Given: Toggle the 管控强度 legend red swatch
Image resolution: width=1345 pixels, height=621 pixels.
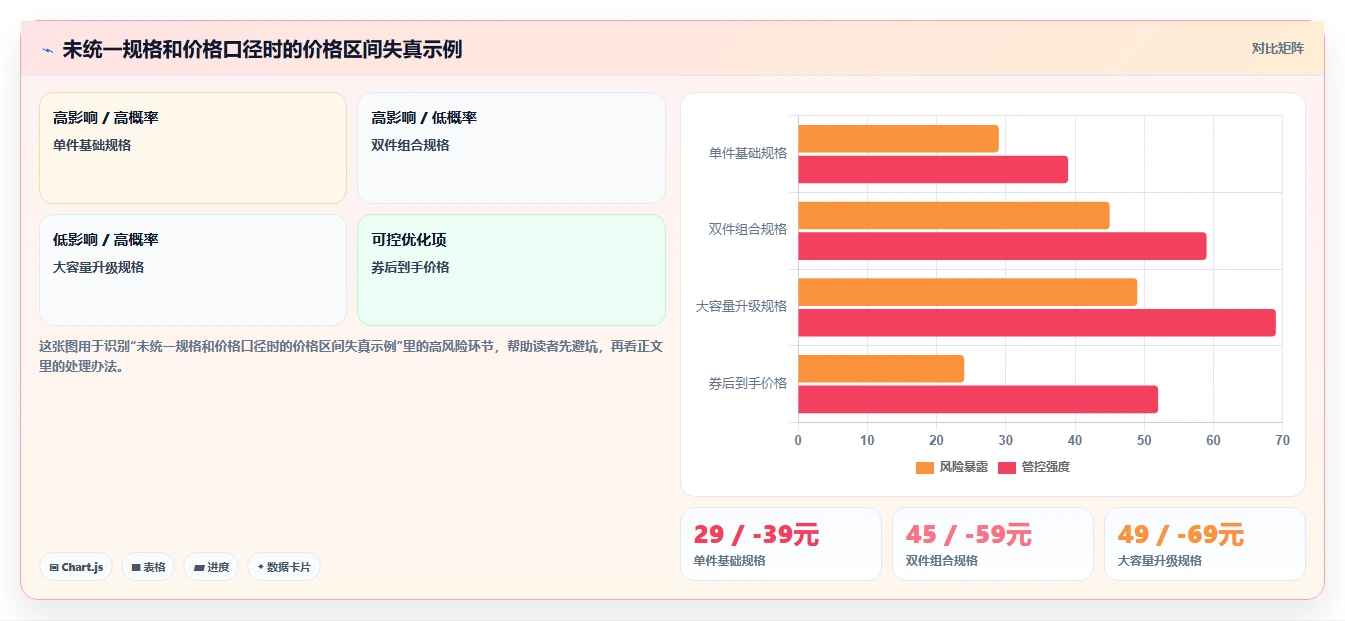Looking at the screenshot, I should (x=1007, y=467).
